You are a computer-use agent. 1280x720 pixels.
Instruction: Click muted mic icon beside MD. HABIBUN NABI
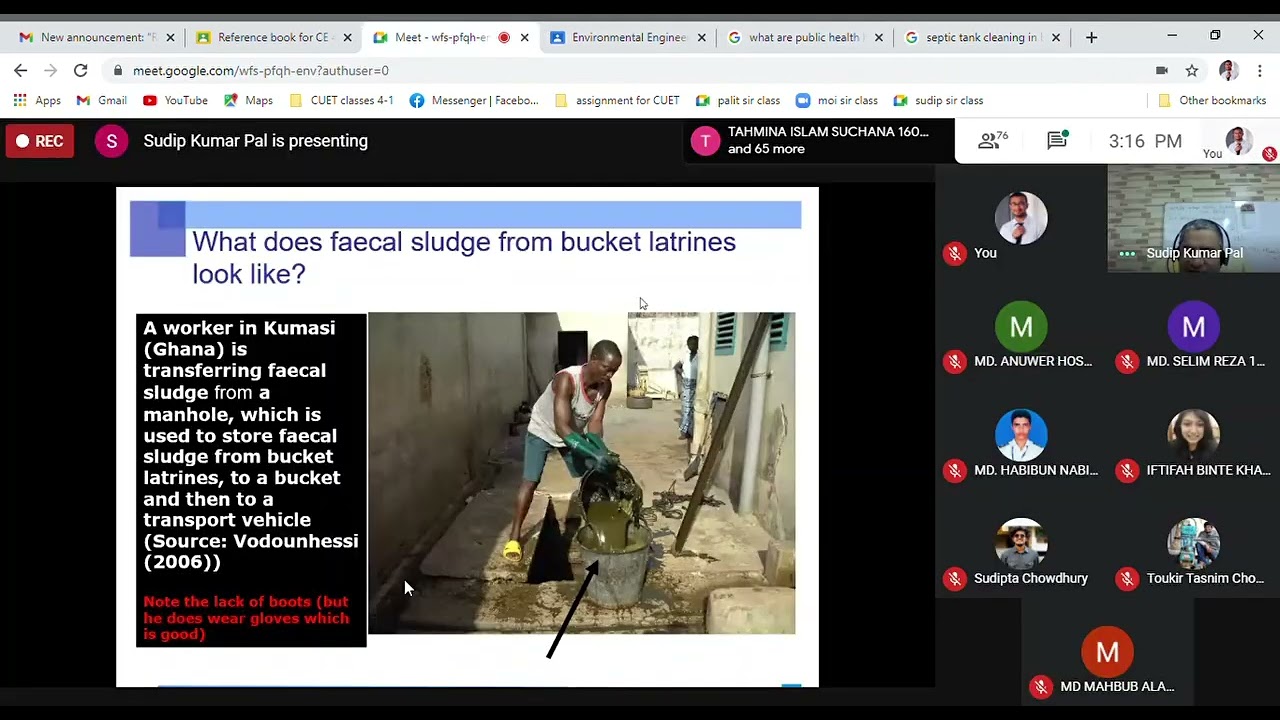(954, 470)
